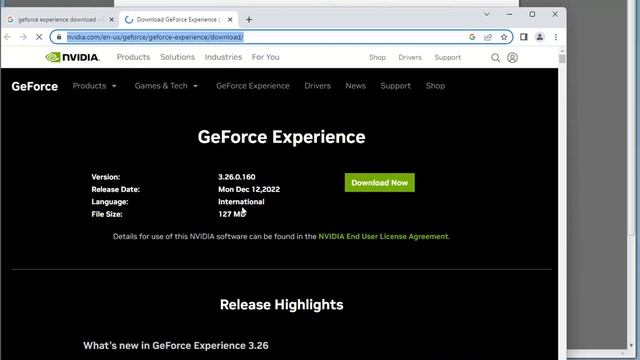Open NVIDIA top Products menu

133,57
